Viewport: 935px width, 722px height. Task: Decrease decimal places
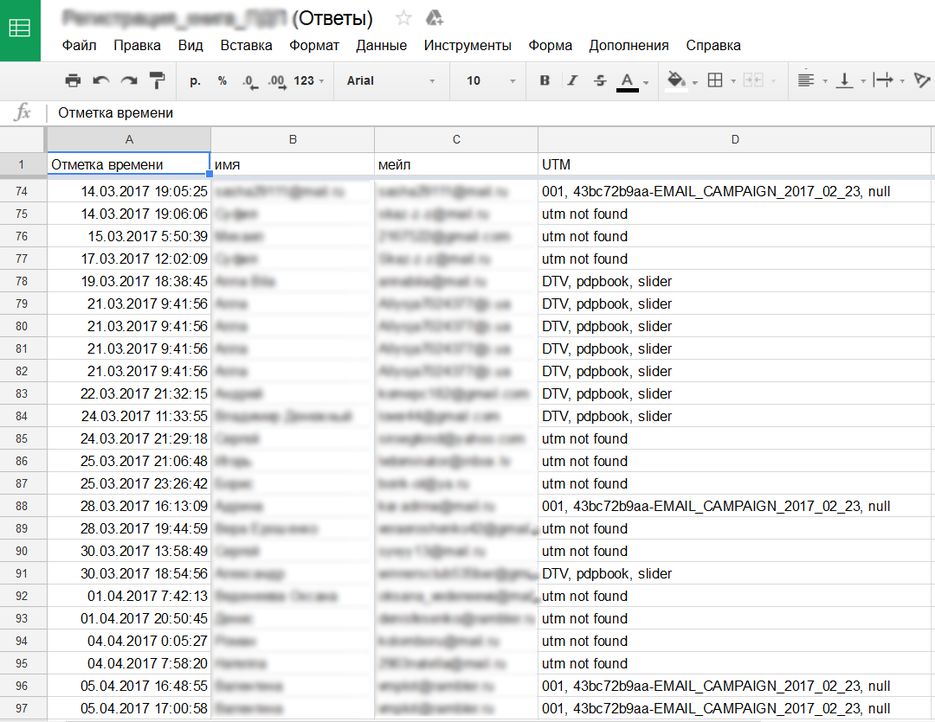250,81
